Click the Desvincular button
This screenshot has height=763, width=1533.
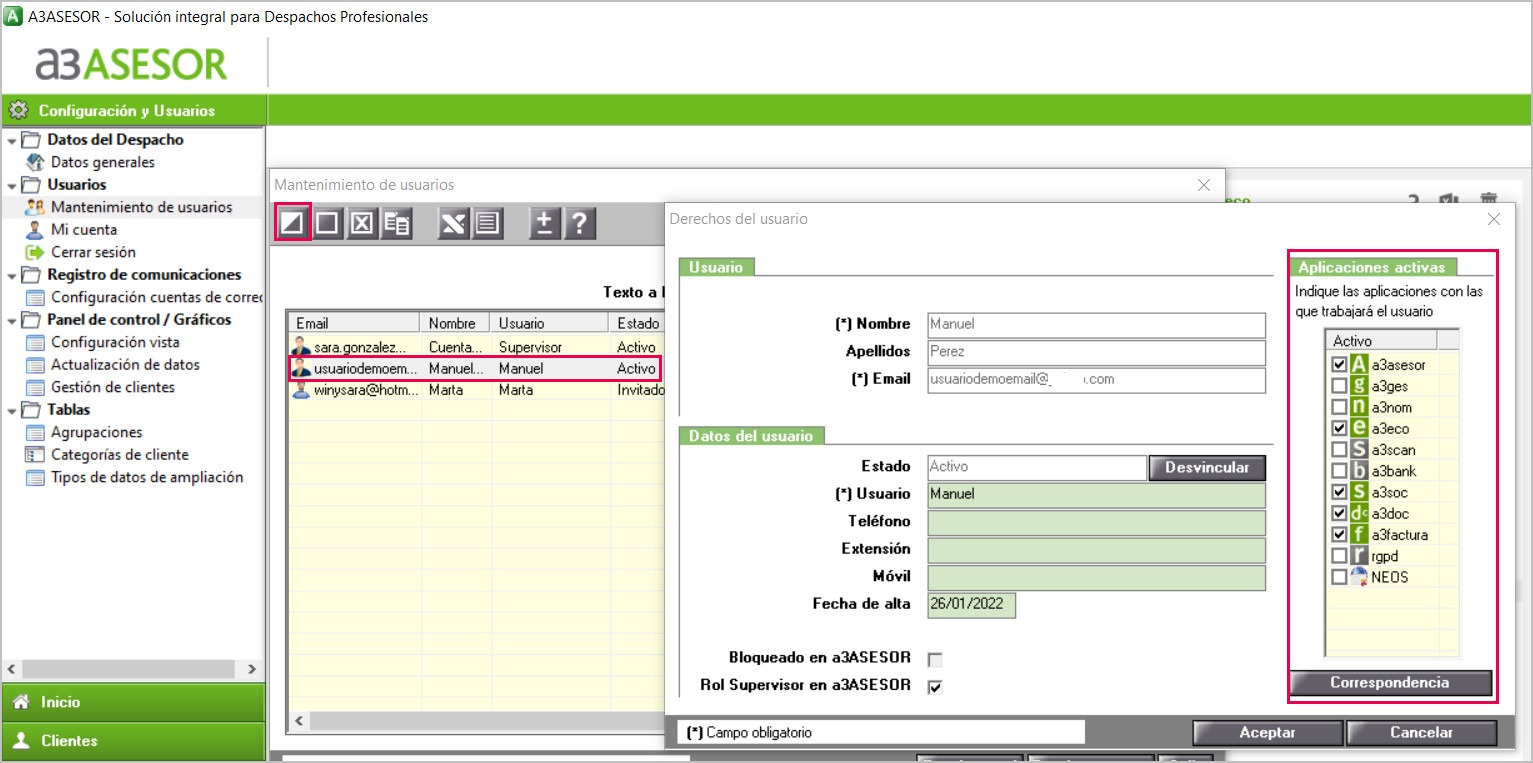point(1206,468)
